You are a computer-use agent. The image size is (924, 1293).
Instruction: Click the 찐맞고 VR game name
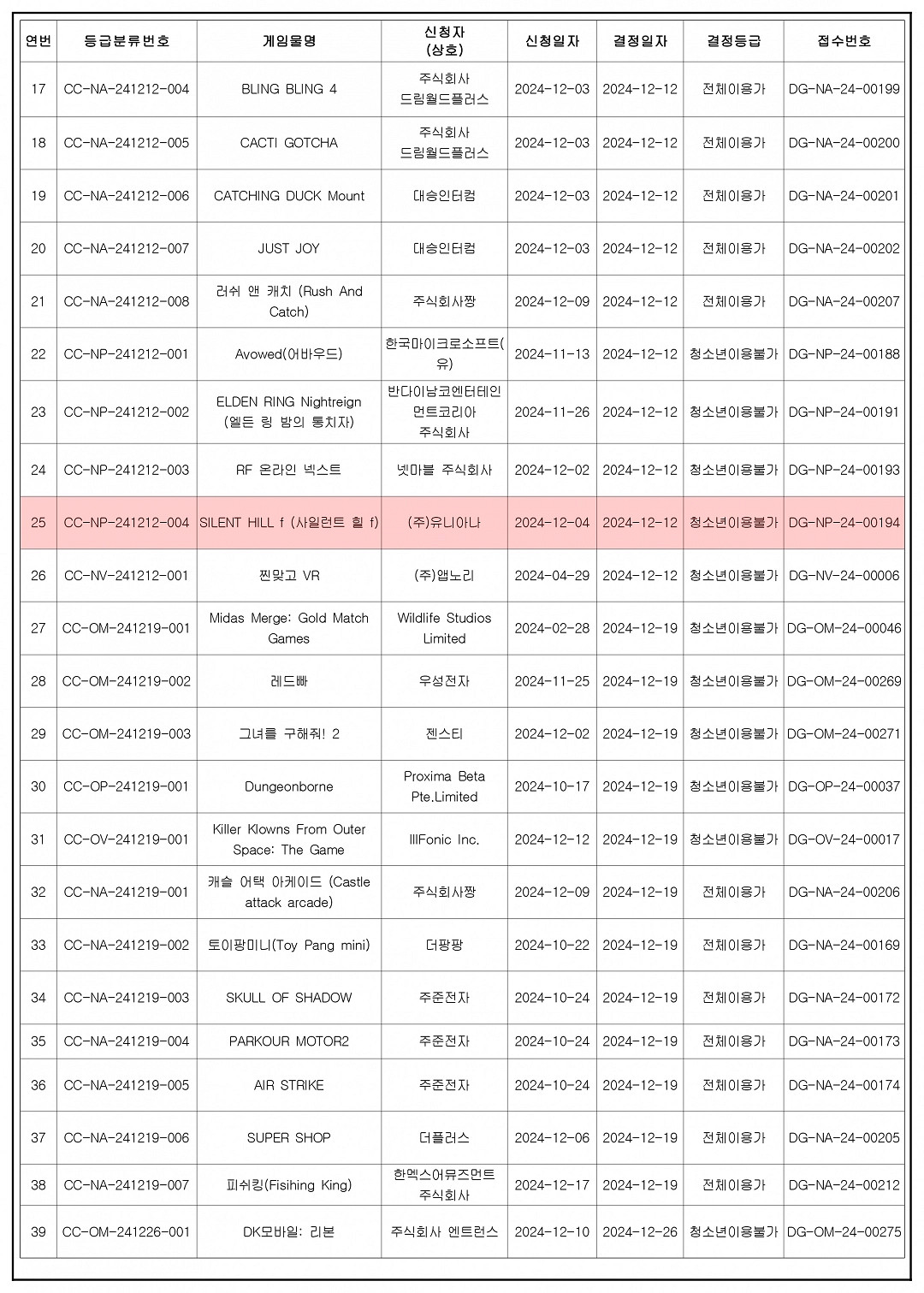coord(289,576)
